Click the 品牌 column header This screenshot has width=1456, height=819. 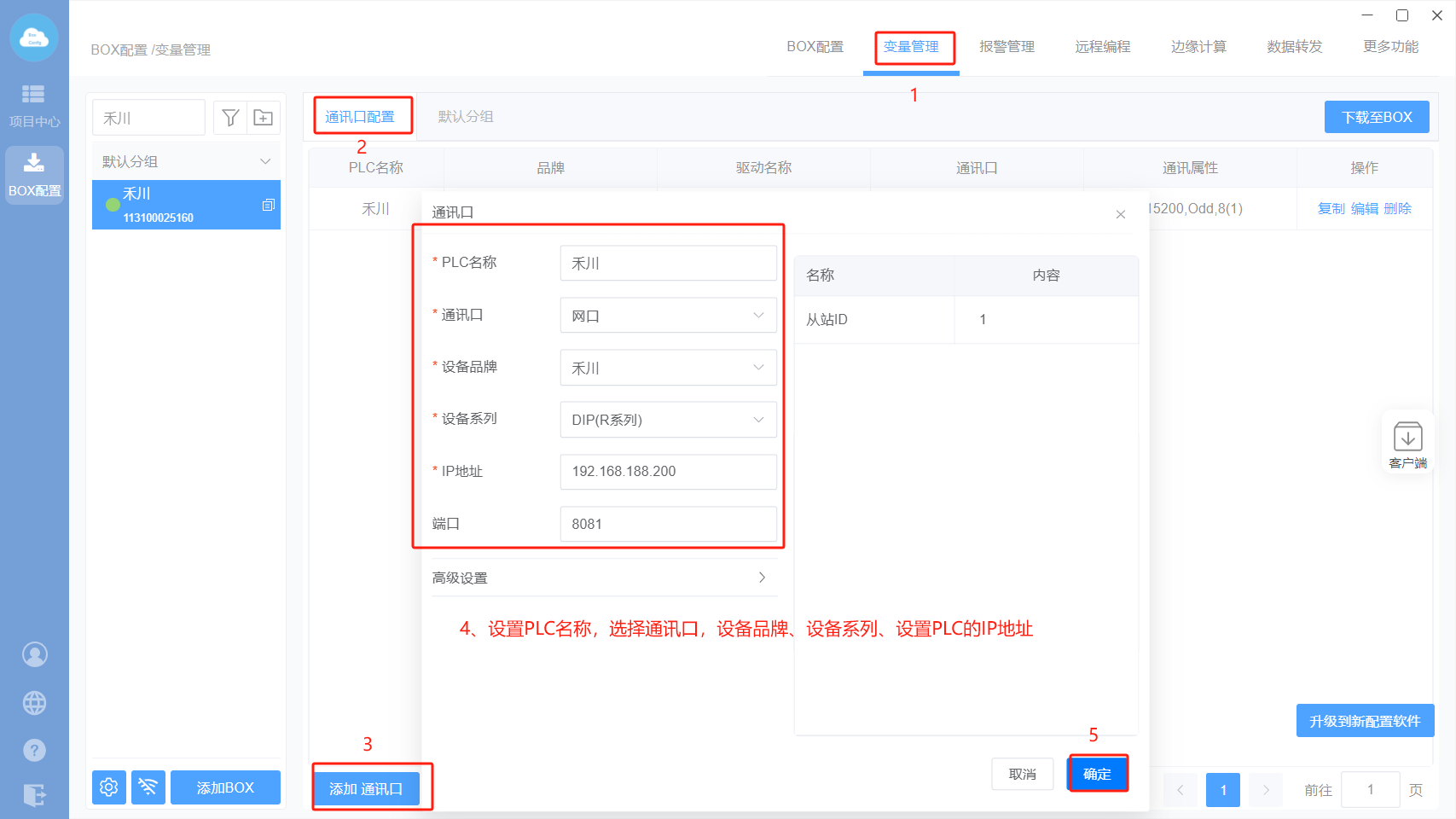(x=550, y=168)
